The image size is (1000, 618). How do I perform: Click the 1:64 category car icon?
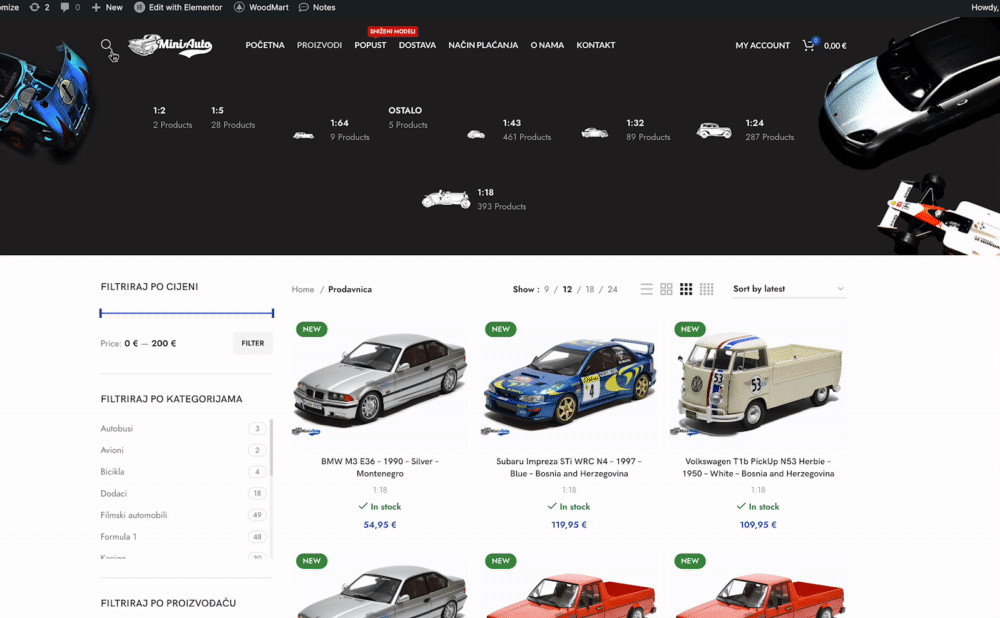pyautogui.click(x=304, y=135)
